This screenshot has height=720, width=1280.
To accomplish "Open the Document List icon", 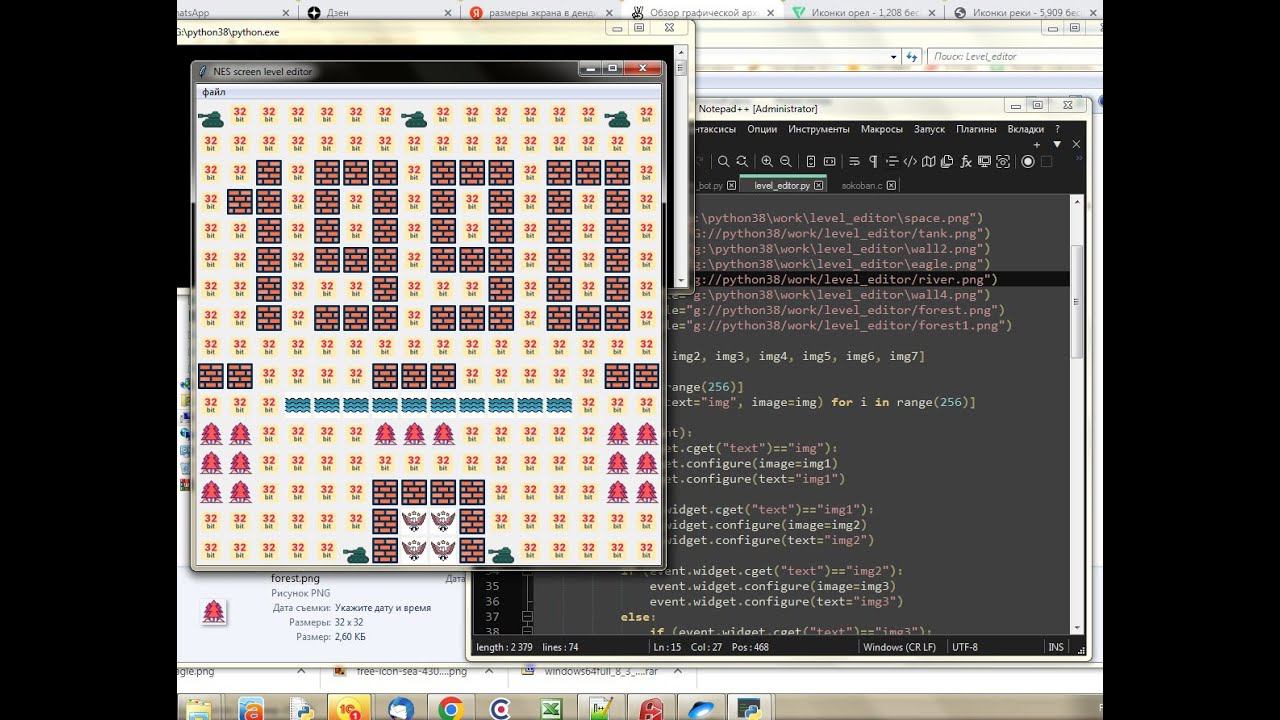I will [948, 161].
